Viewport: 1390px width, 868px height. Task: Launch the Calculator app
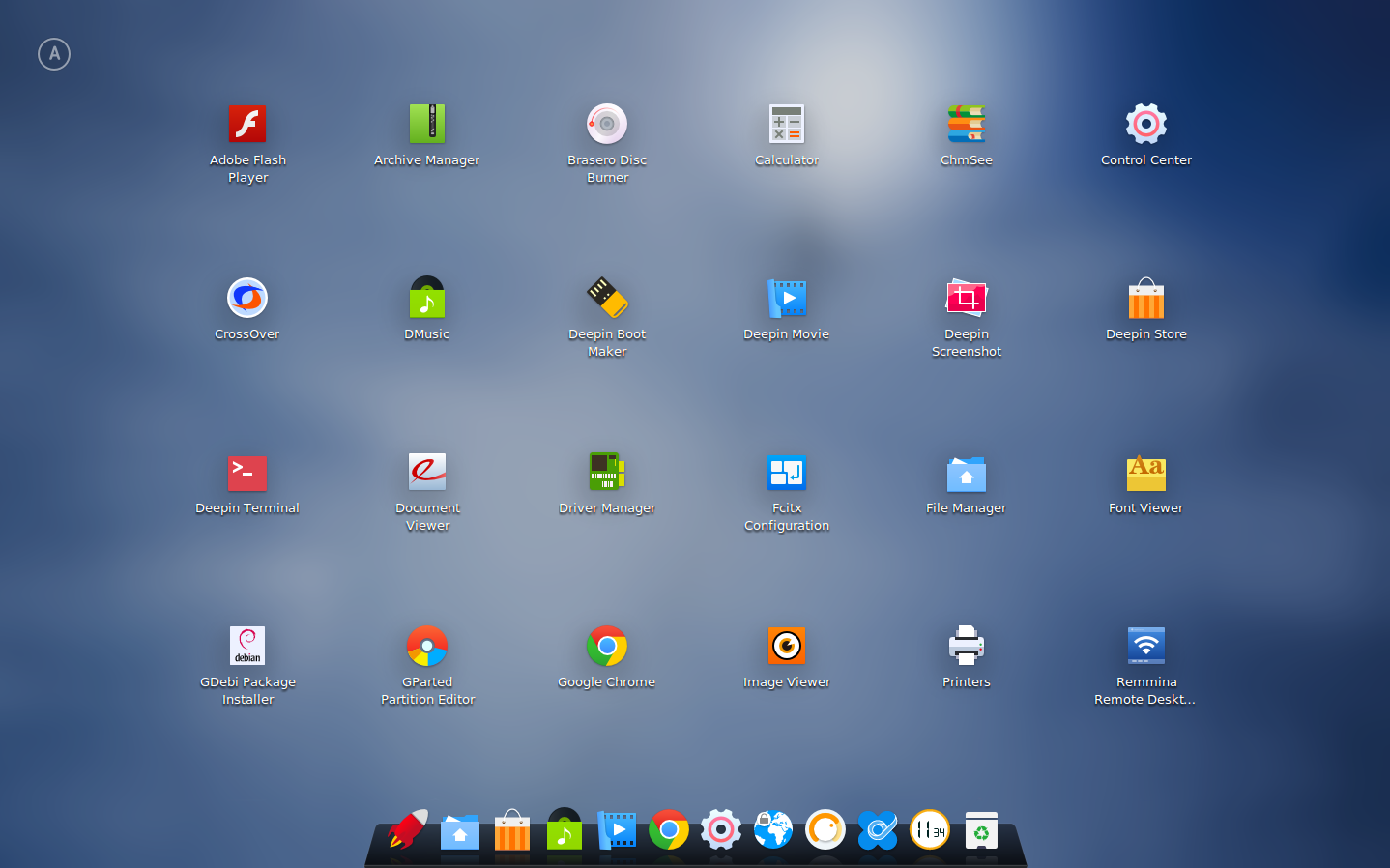click(x=787, y=125)
